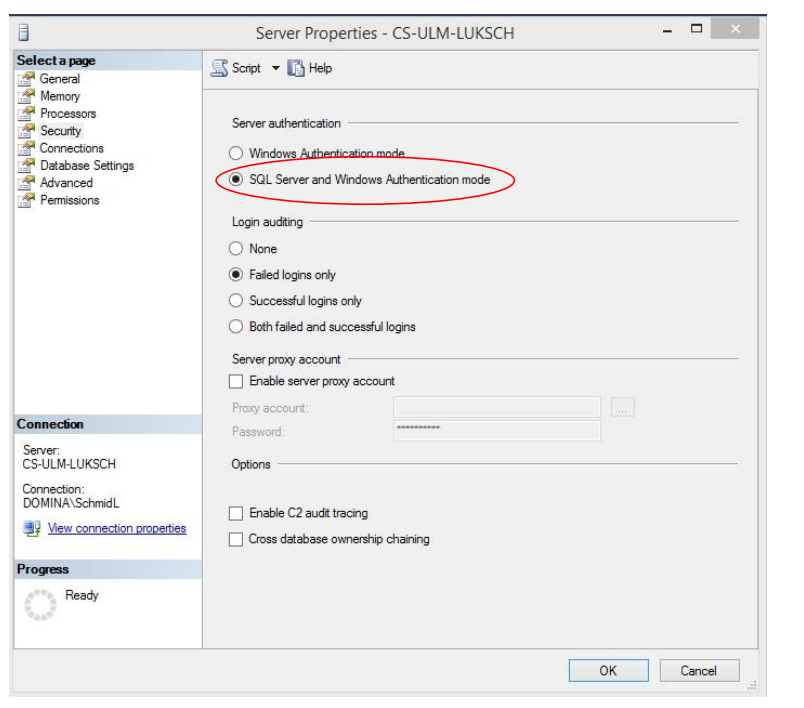
Task: Choose SQL Server and Windows Authentication mode
Action: 237,180
